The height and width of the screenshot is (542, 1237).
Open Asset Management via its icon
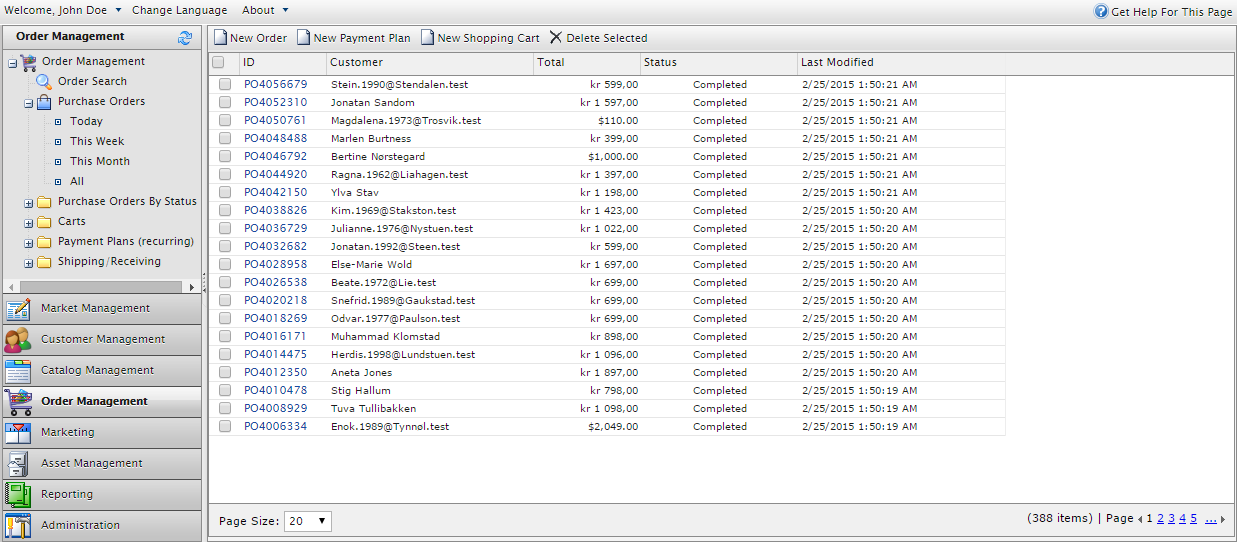pos(18,464)
